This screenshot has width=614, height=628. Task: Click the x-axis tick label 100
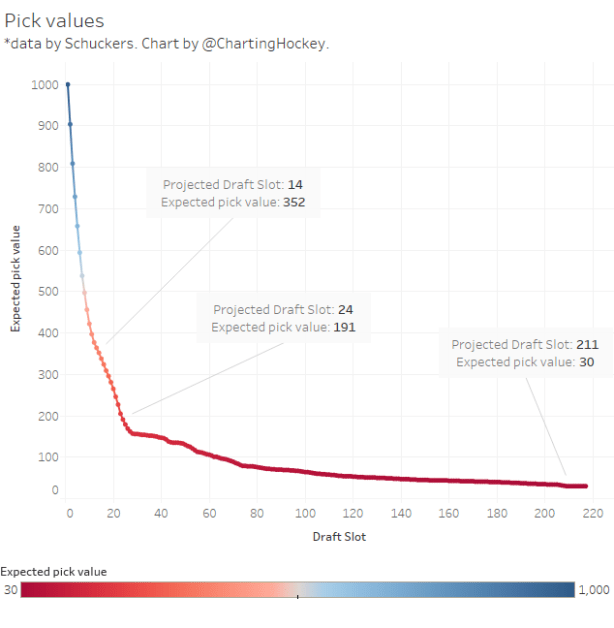point(305,514)
